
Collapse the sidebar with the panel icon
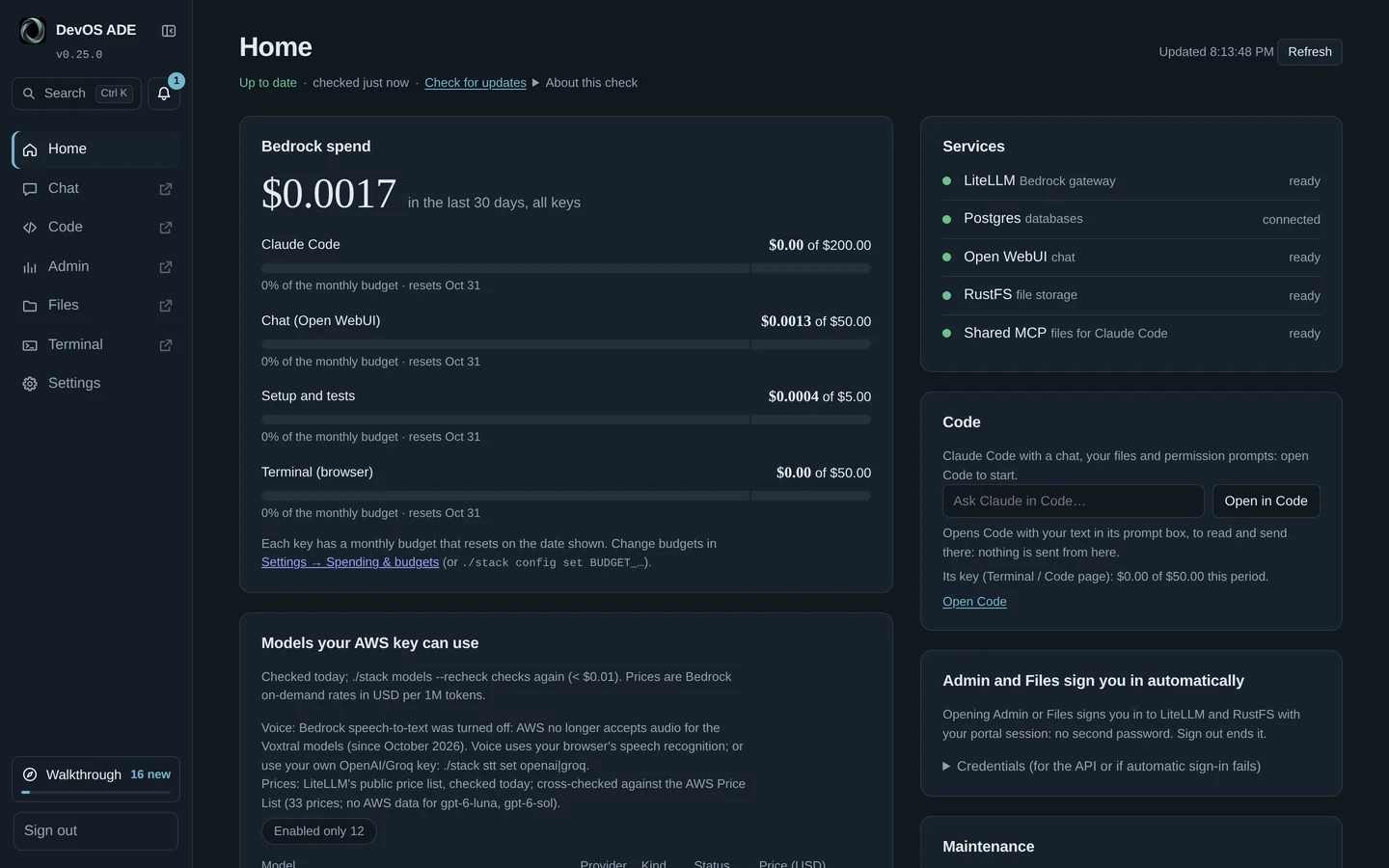pyautogui.click(x=169, y=31)
